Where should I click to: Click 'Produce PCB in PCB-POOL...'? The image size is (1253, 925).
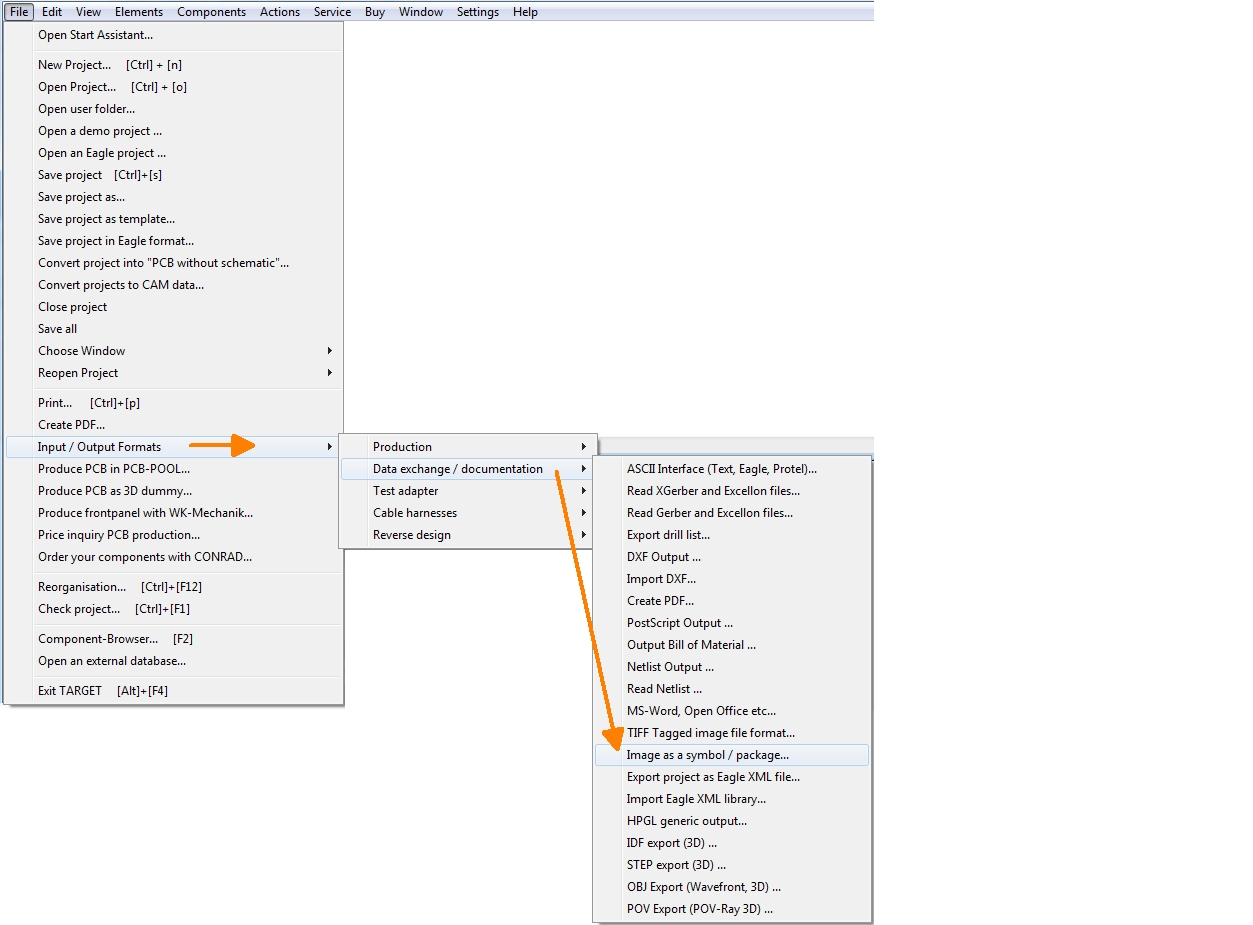click(114, 469)
